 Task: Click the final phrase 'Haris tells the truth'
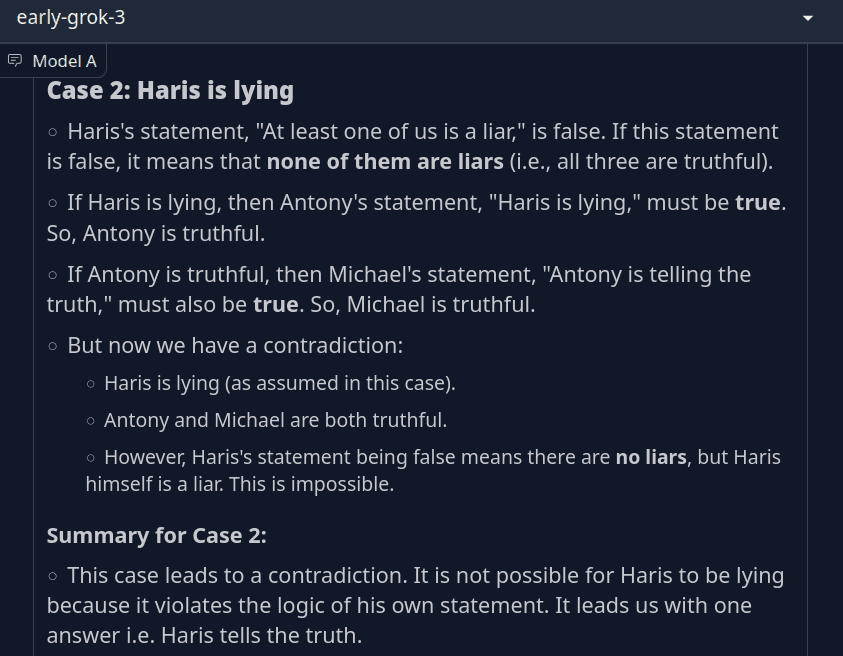261,636
